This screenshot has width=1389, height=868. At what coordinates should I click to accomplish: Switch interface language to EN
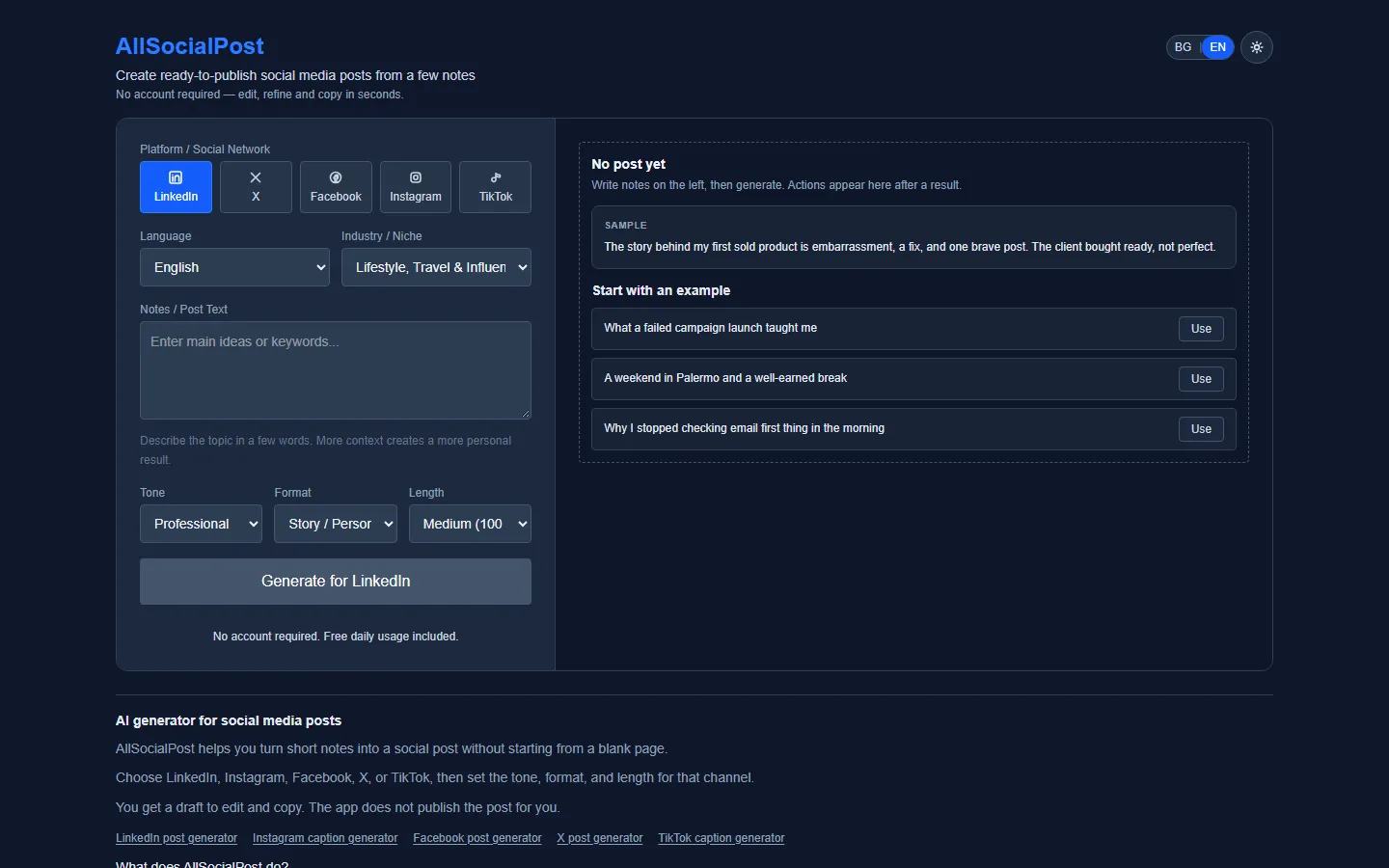pos(1218,47)
